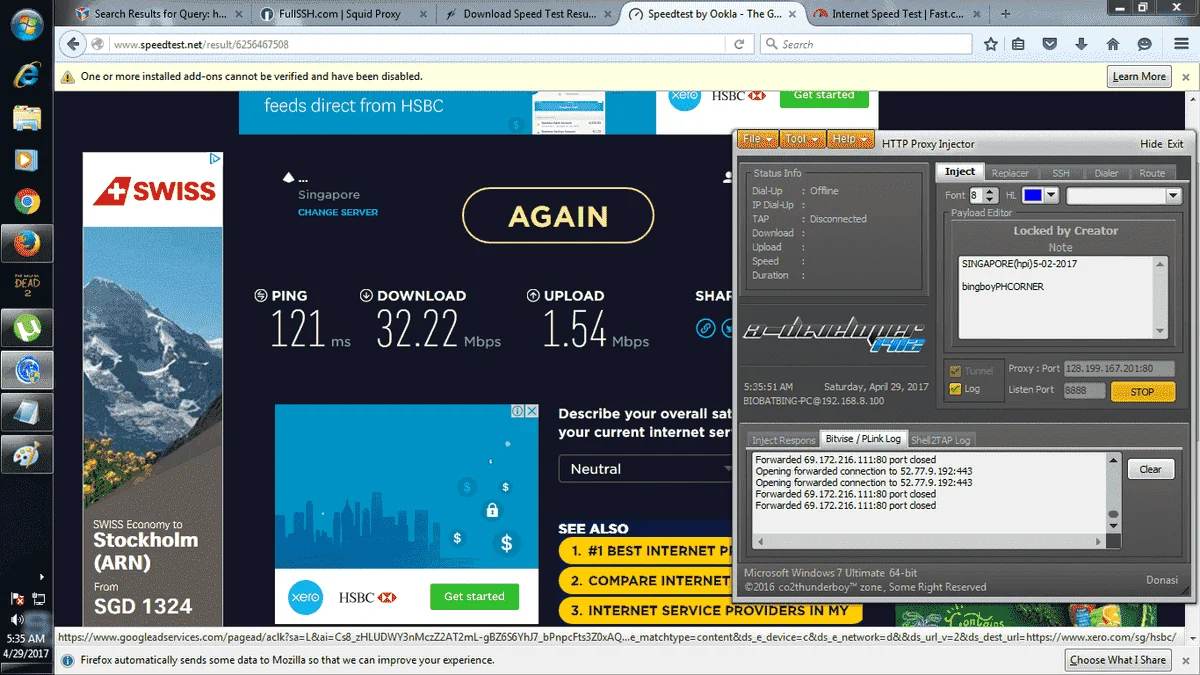Click the copy link share icon
The height and width of the screenshot is (675, 1200).
pyautogui.click(x=706, y=328)
